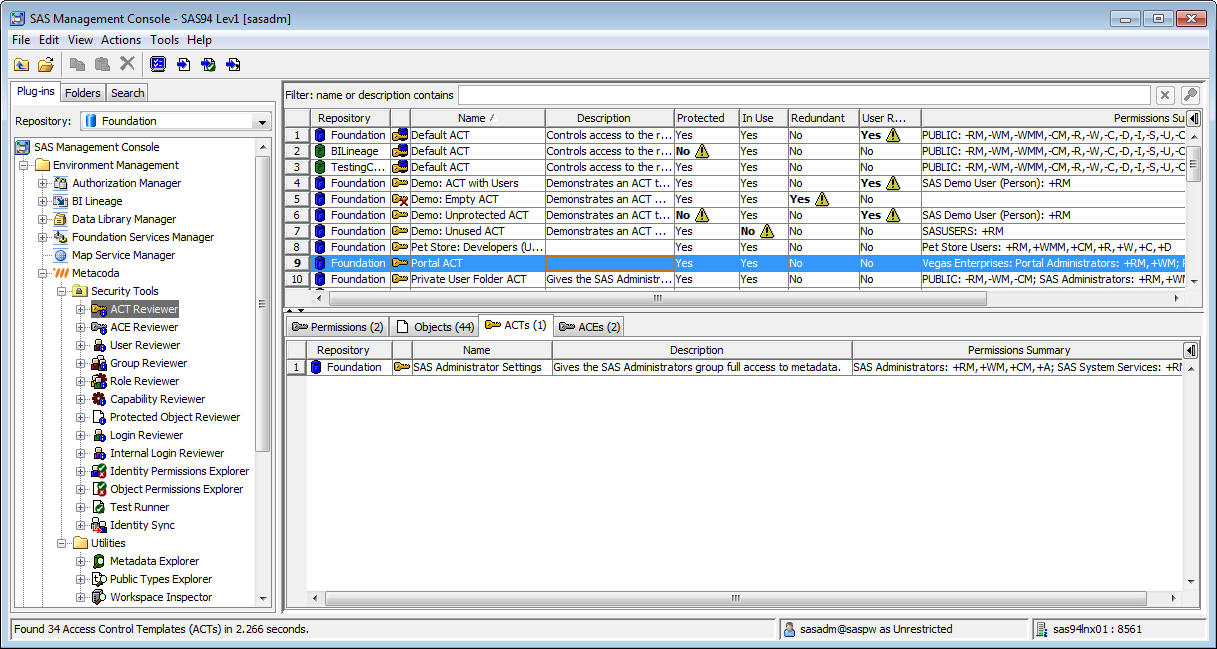This screenshot has height=649, width=1217.
Task: Switch to the Search tab
Action: tap(127, 93)
